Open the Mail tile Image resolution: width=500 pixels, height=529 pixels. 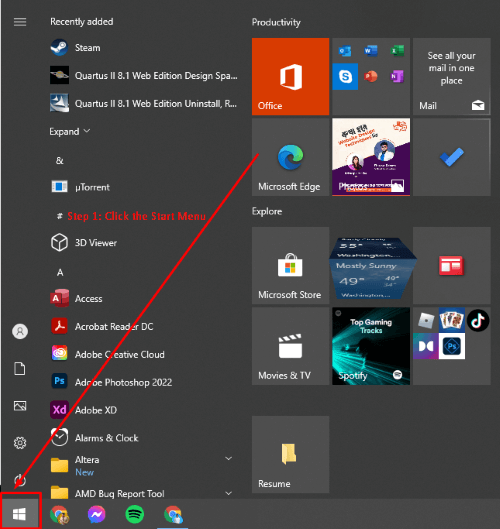coord(451,77)
